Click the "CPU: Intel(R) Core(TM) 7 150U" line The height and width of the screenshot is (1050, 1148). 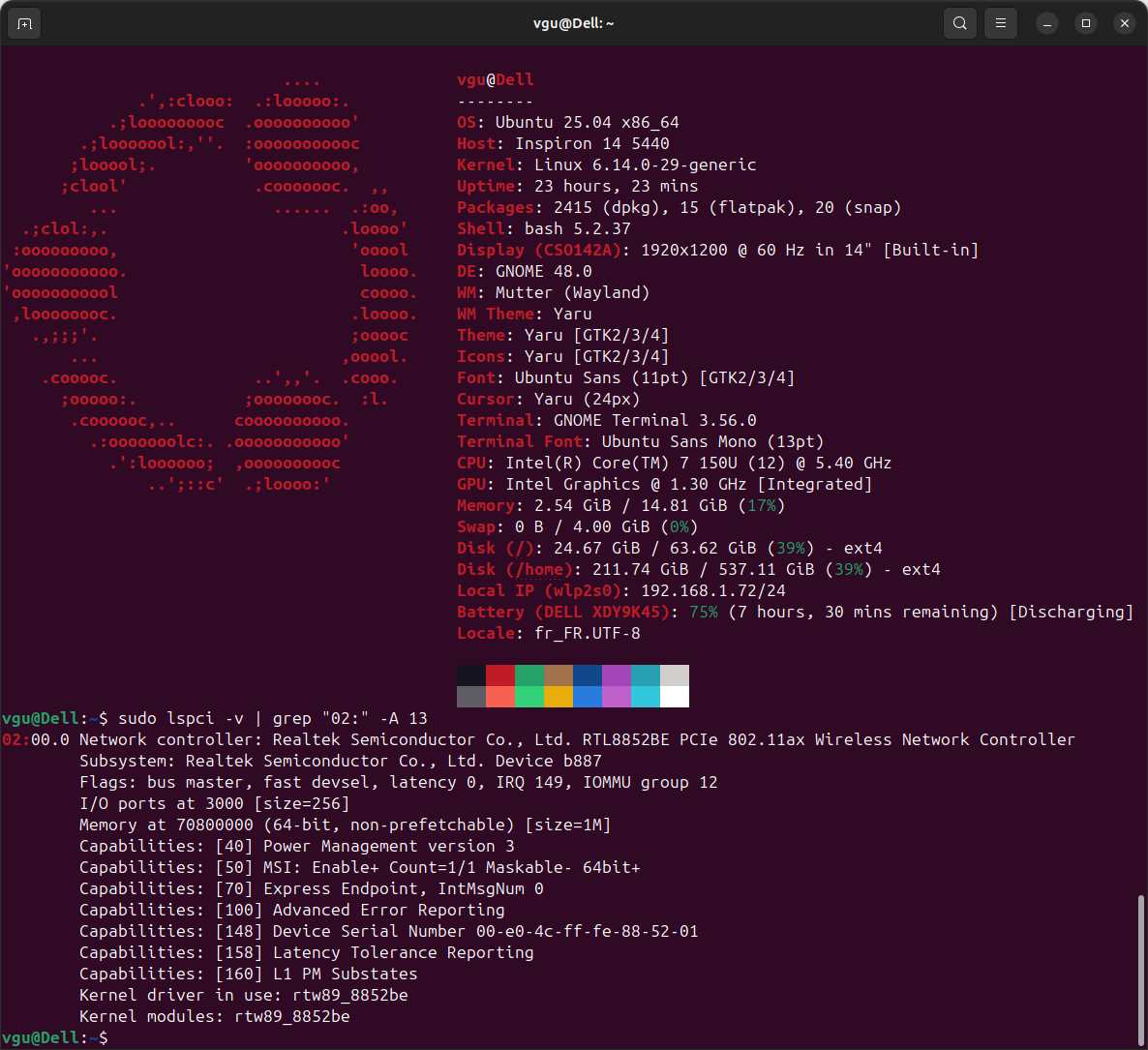point(675,463)
